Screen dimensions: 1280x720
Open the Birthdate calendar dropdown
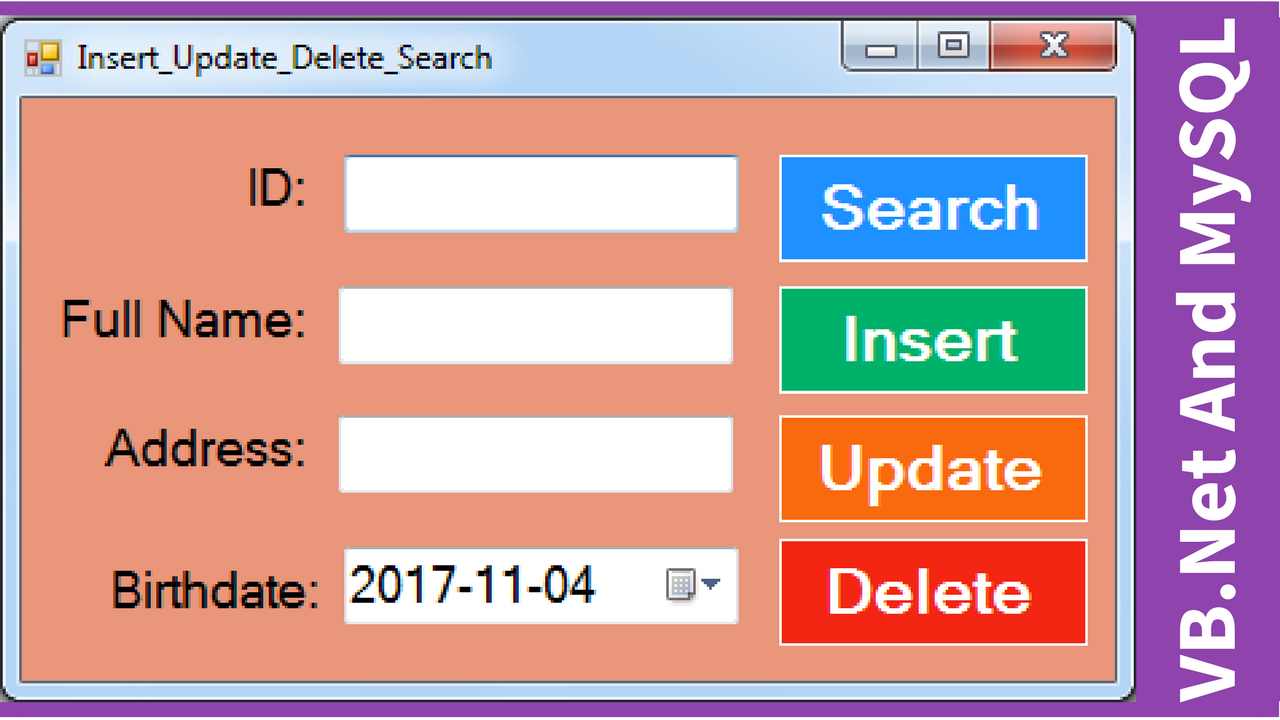pyautogui.click(x=694, y=585)
